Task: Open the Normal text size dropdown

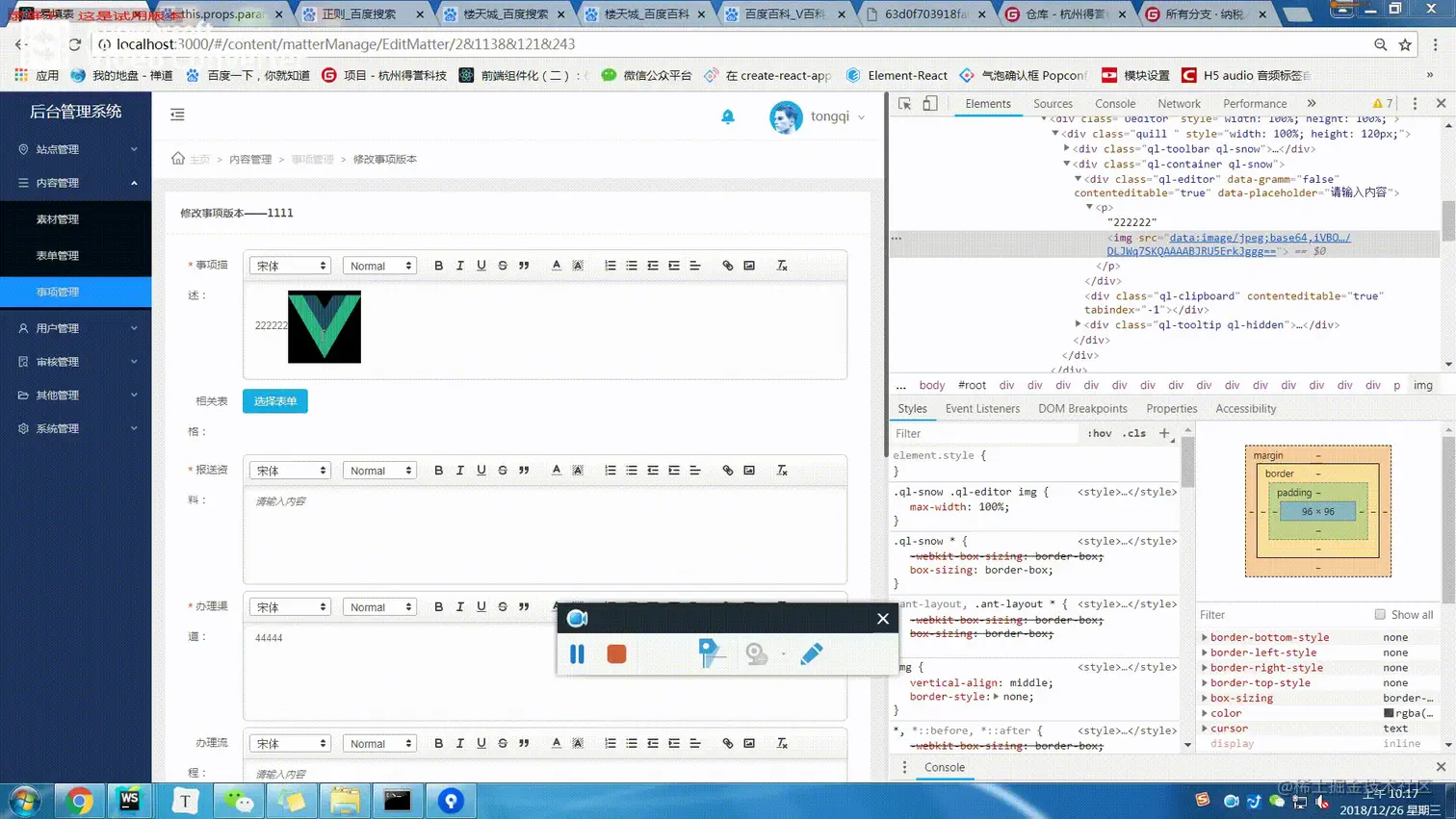Action: tap(379, 265)
